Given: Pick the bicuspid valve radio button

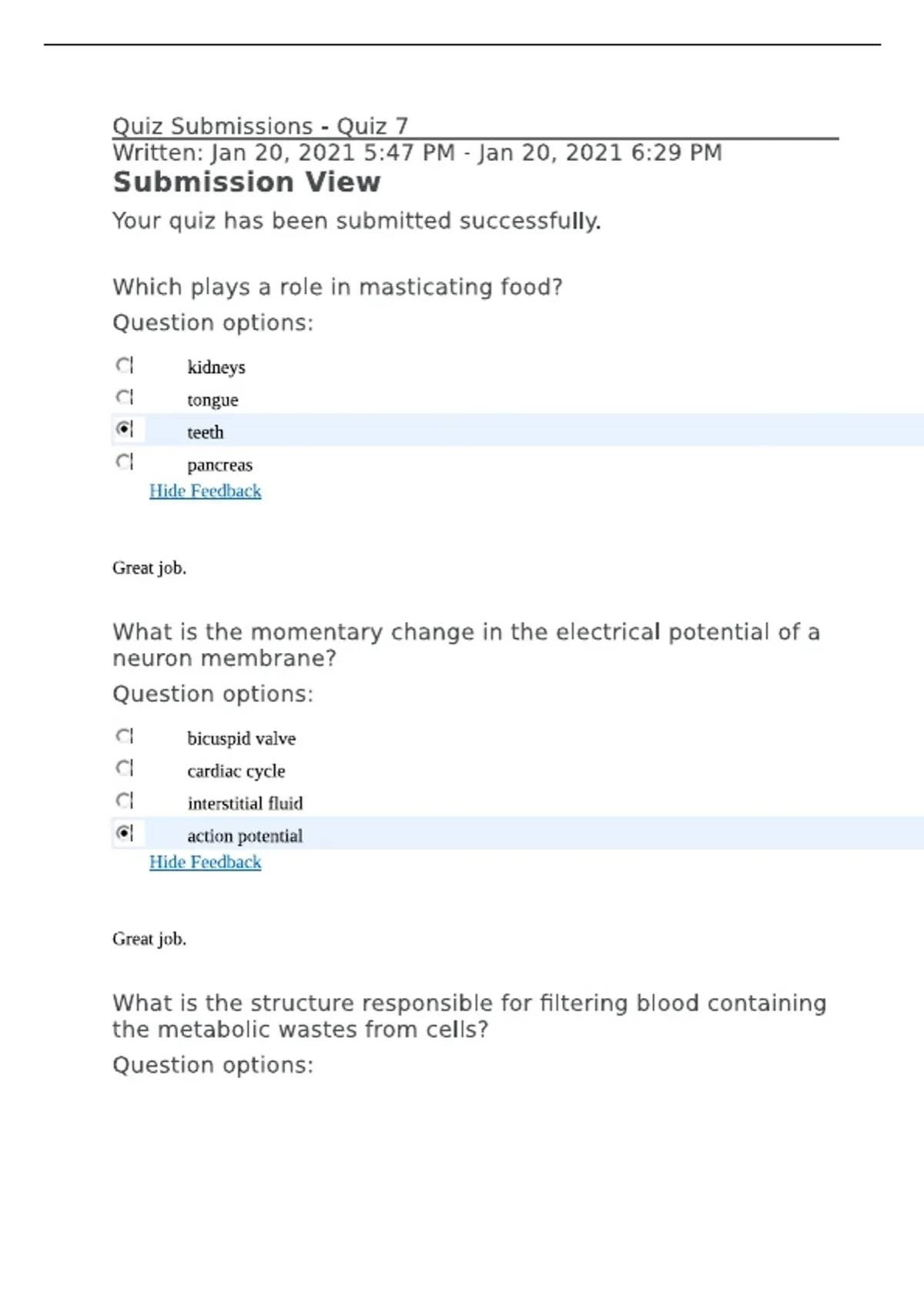Looking at the screenshot, I should click(x=124, y=736).
